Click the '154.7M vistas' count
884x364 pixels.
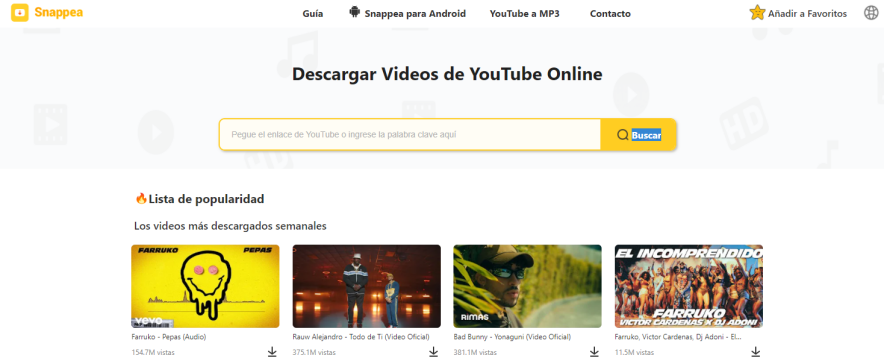click(x=153, y=353)
